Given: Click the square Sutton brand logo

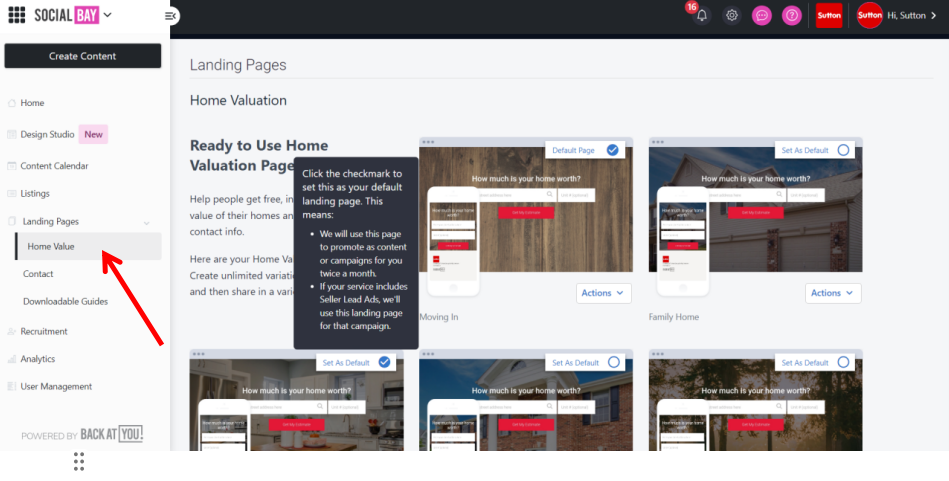Looking at the screenshot, I should 829,15.
